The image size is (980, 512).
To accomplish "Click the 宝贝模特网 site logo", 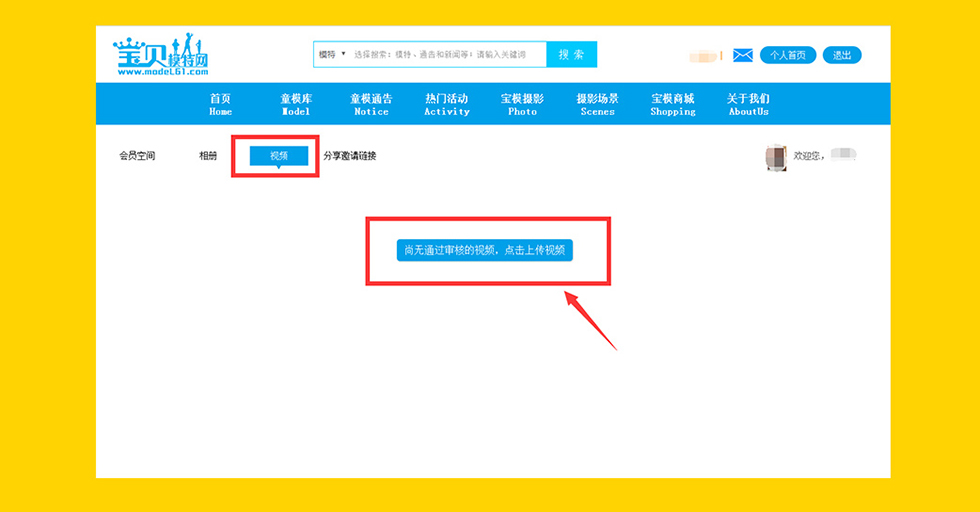I will tap(161, 57).
